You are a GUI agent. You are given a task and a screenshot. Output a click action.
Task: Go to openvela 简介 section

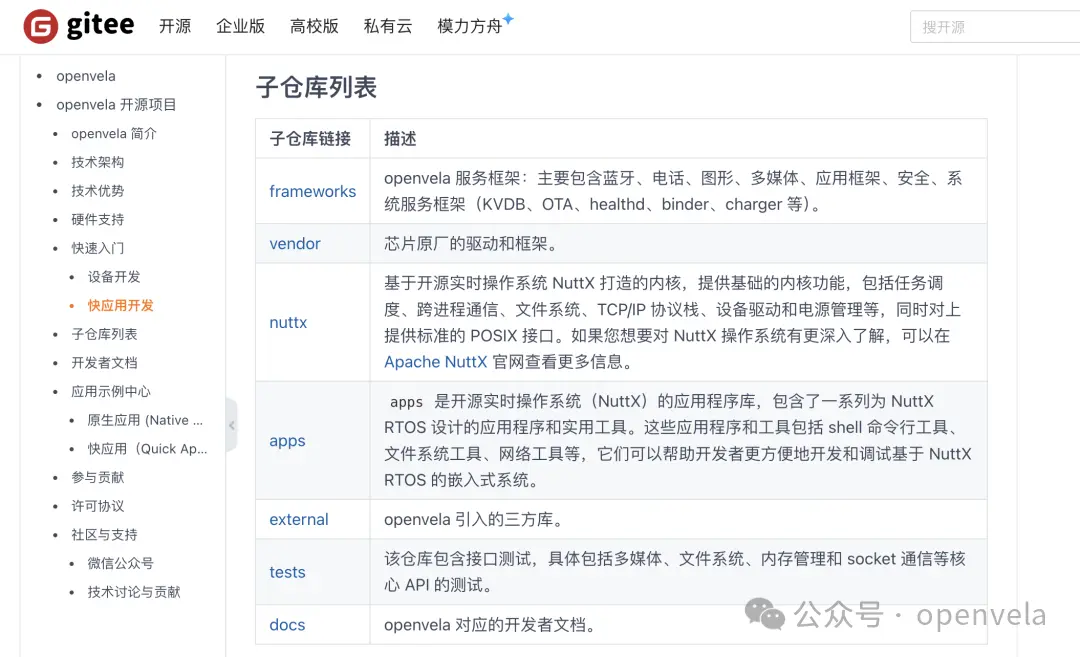click(114, 134)
